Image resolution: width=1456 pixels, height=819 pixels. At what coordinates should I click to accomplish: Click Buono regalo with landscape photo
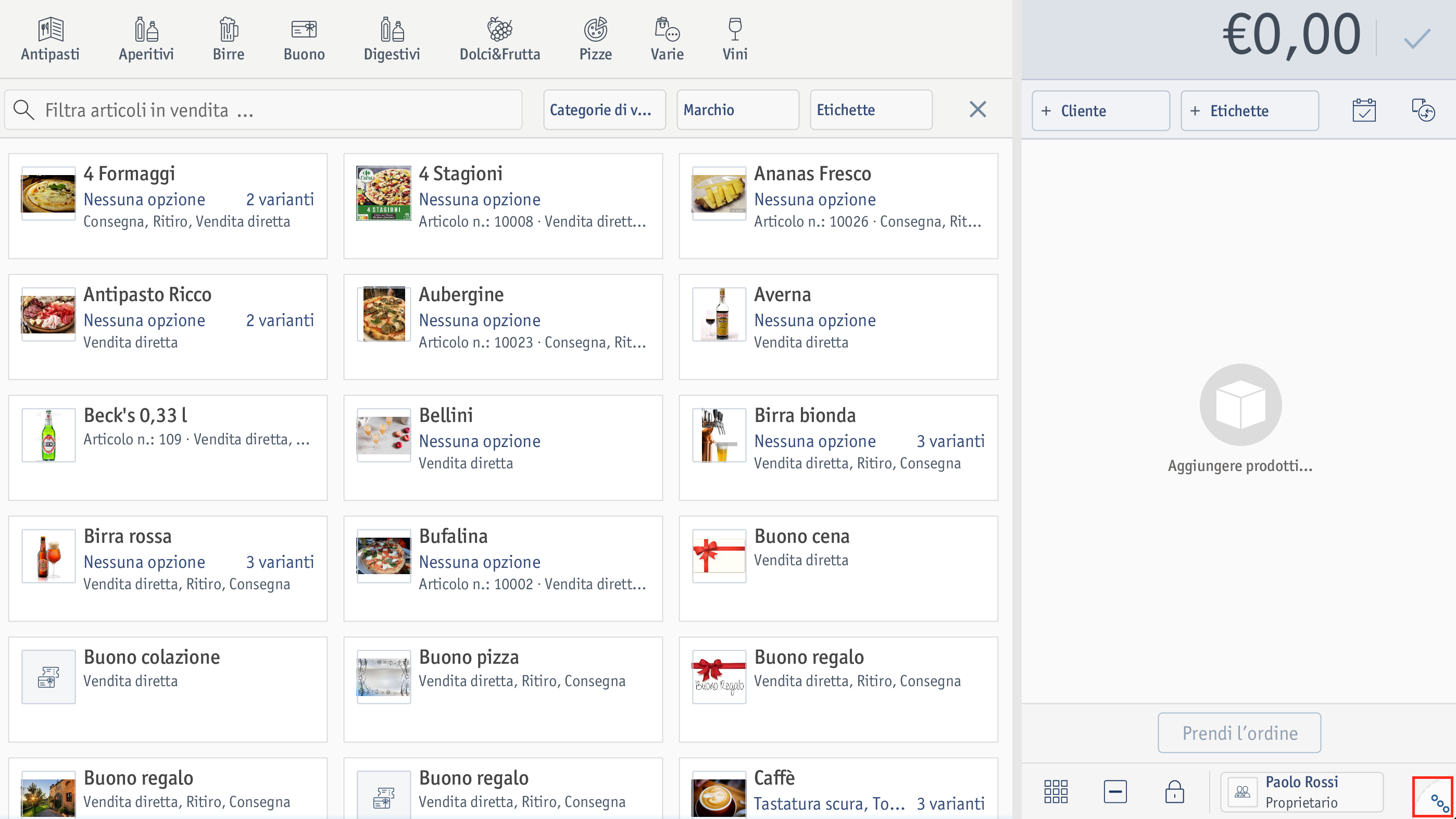point(48,795)
